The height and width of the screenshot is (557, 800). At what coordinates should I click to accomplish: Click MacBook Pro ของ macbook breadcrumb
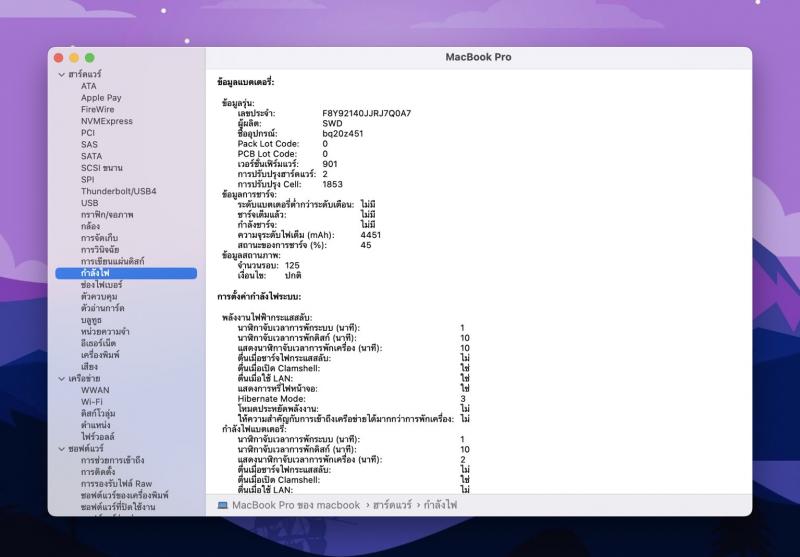(296, 505)
